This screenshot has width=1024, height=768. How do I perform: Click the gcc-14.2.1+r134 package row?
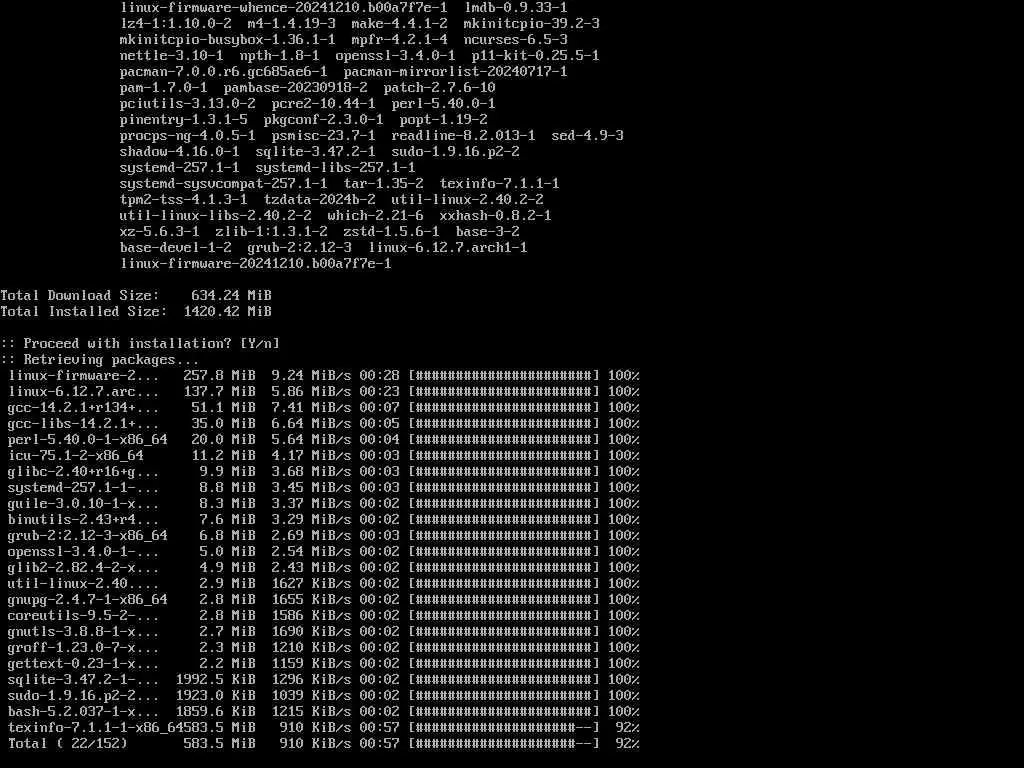324,408
